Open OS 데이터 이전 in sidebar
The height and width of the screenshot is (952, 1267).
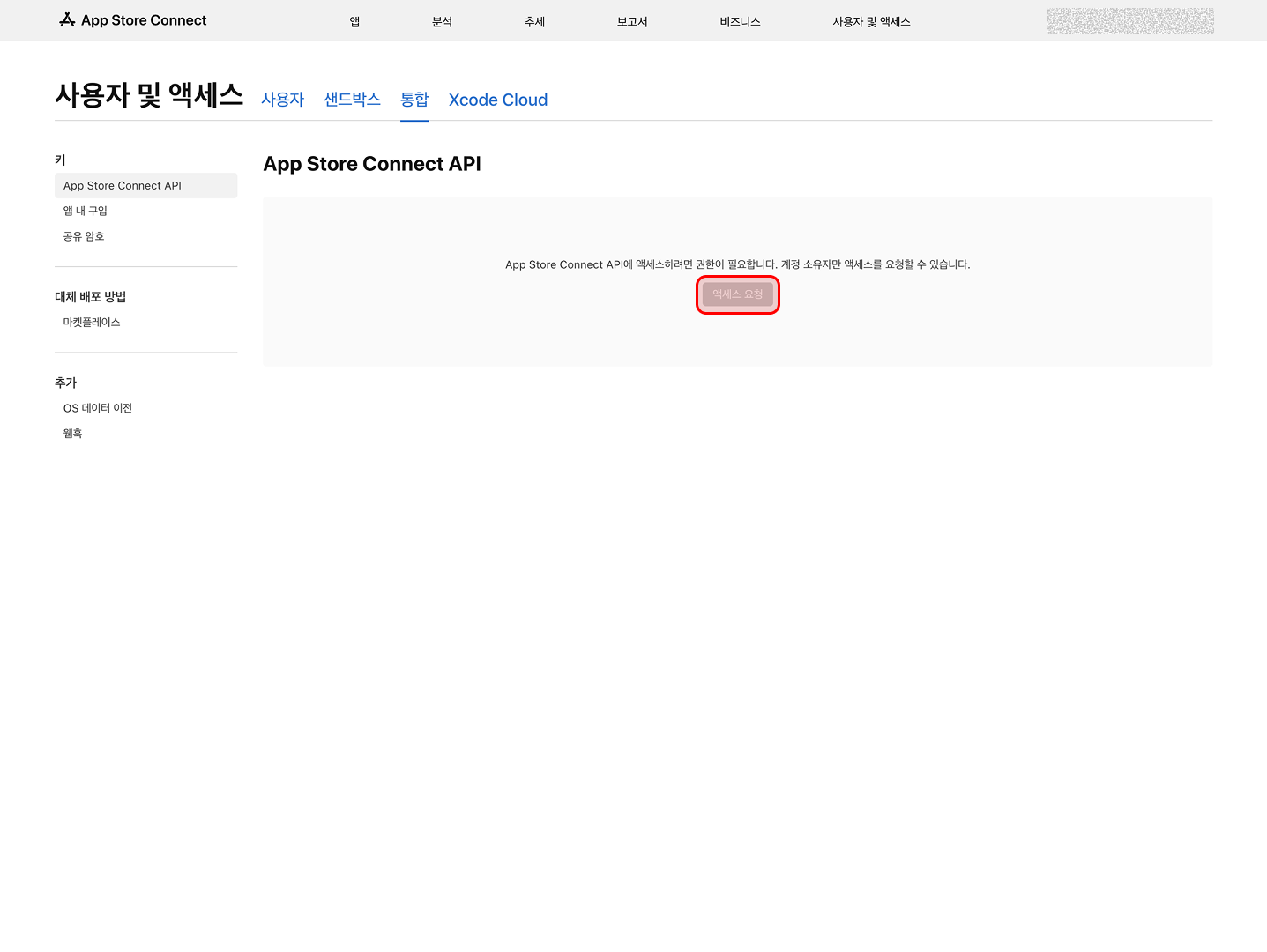point(98,408)
